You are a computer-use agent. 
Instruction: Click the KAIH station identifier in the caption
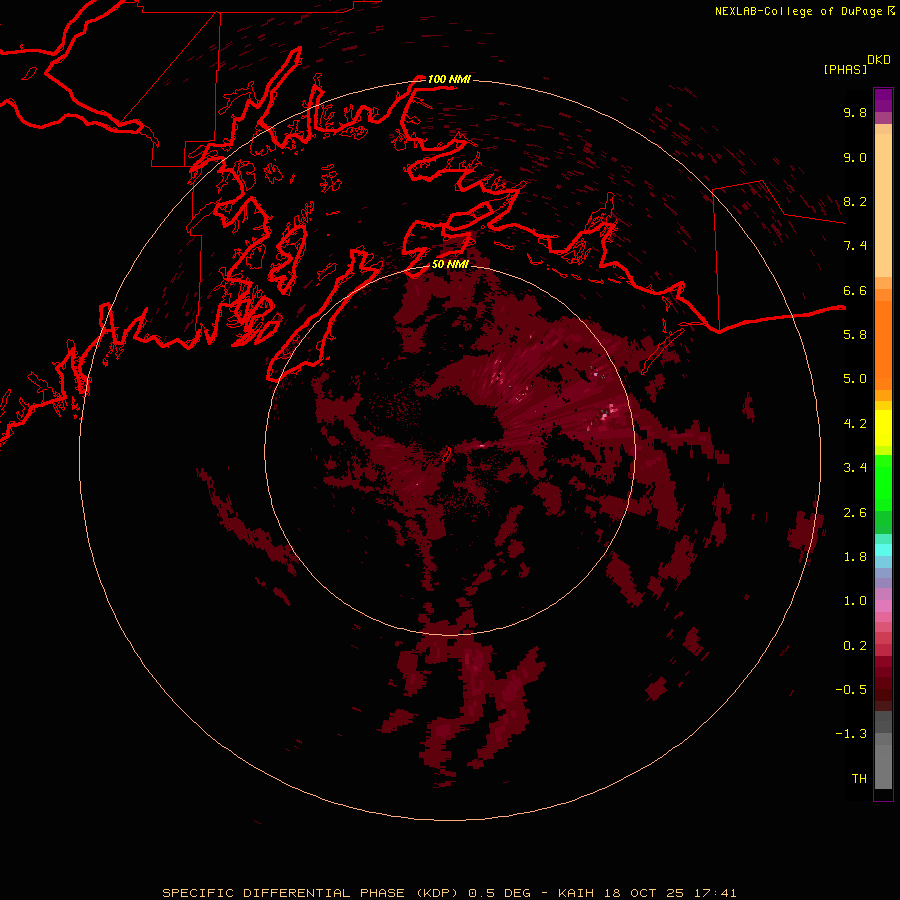tap(577, 893)
